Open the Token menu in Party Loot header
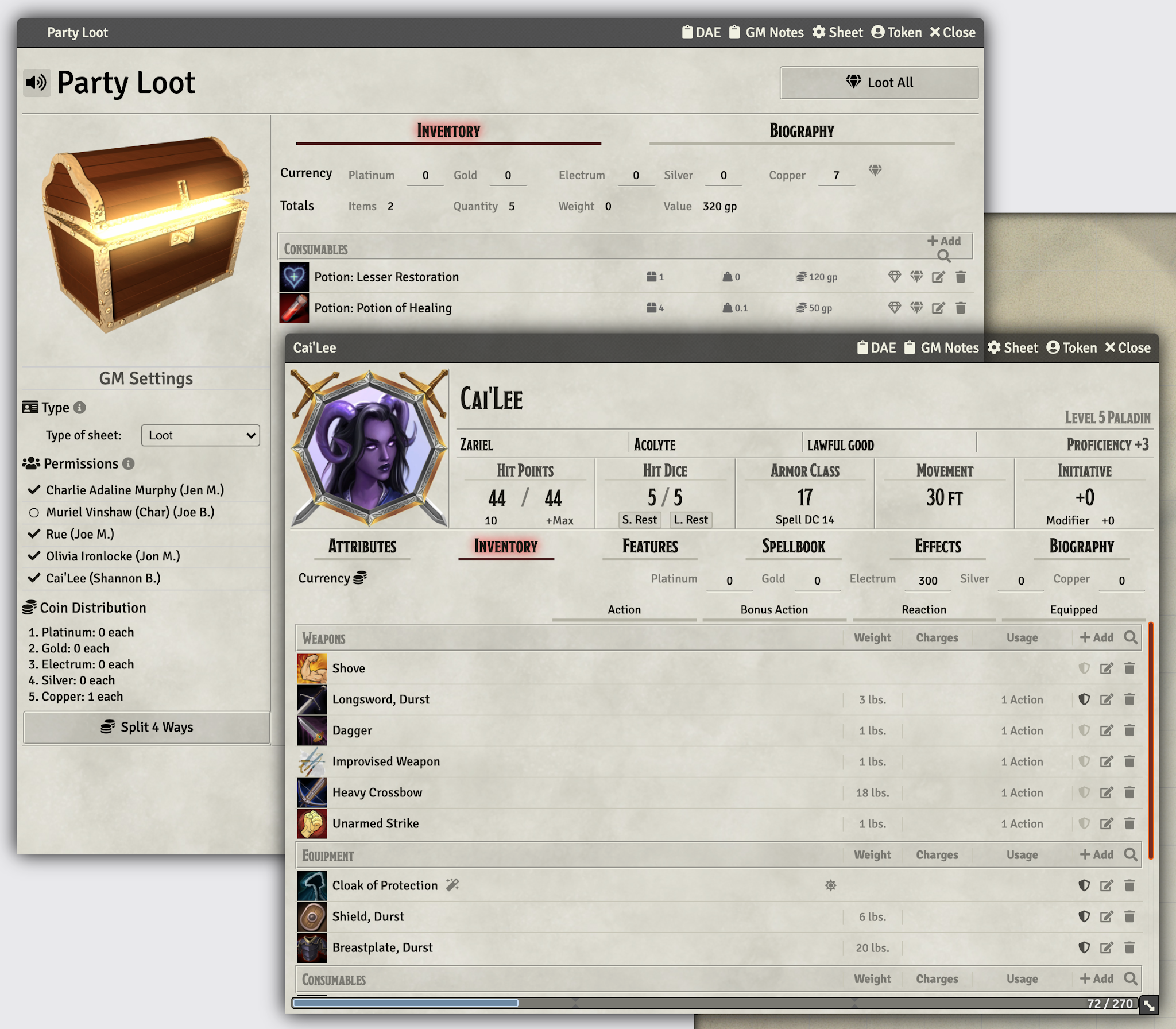This screenshot has height=1029, width=1176. [896, 33]
